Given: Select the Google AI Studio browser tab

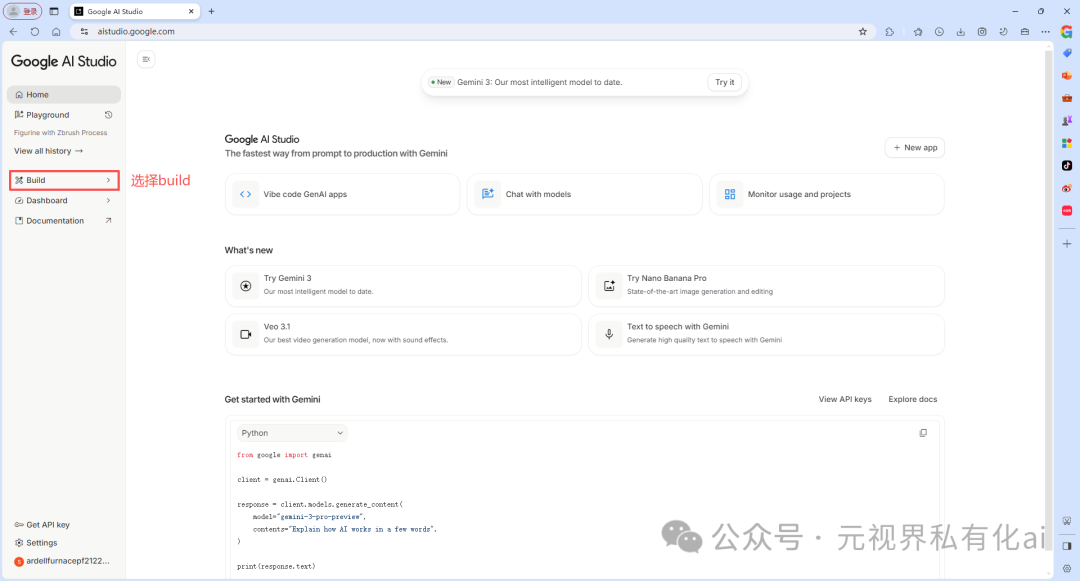Looking at the screenshot, I should click(134, 11).
